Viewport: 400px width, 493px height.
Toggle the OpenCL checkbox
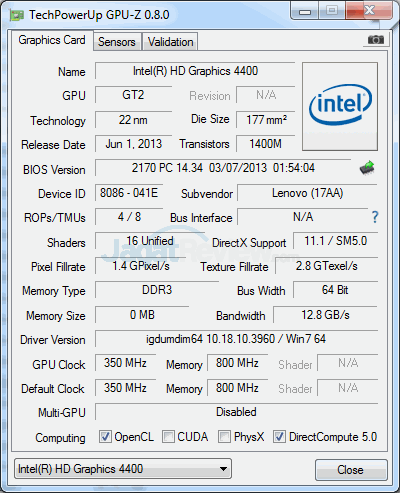click(x=105, y=436)
